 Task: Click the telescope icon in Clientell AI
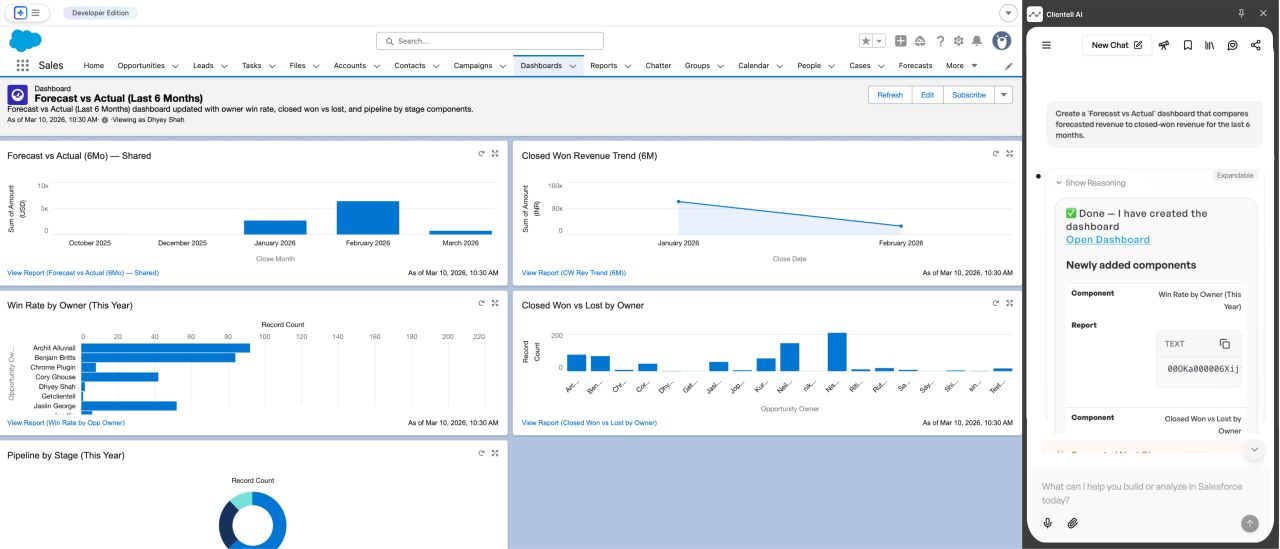coord(1164,45)
